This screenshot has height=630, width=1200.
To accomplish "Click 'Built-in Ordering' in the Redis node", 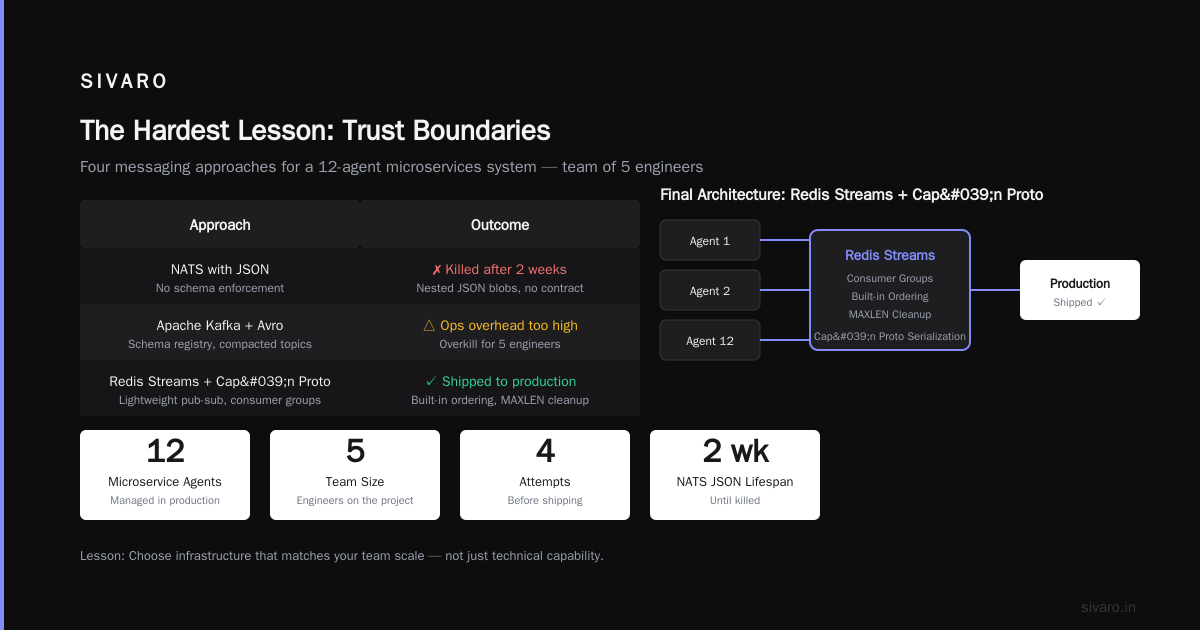I will coord(890,296).
